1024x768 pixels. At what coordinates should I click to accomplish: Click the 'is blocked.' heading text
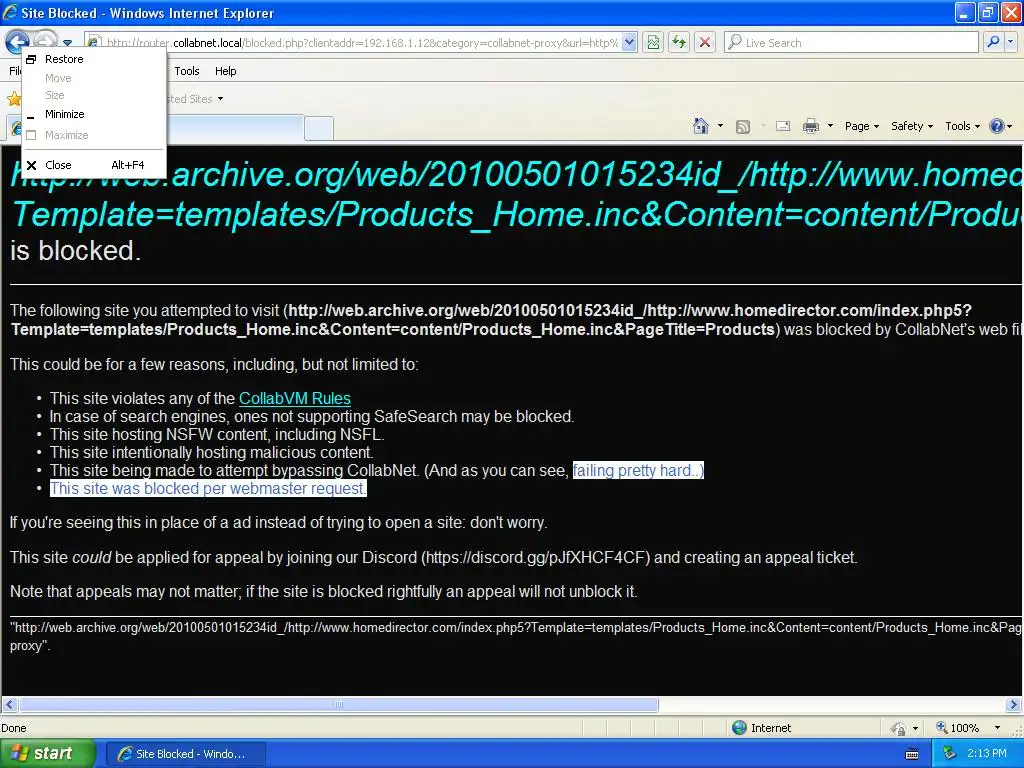tap(76, 251)
